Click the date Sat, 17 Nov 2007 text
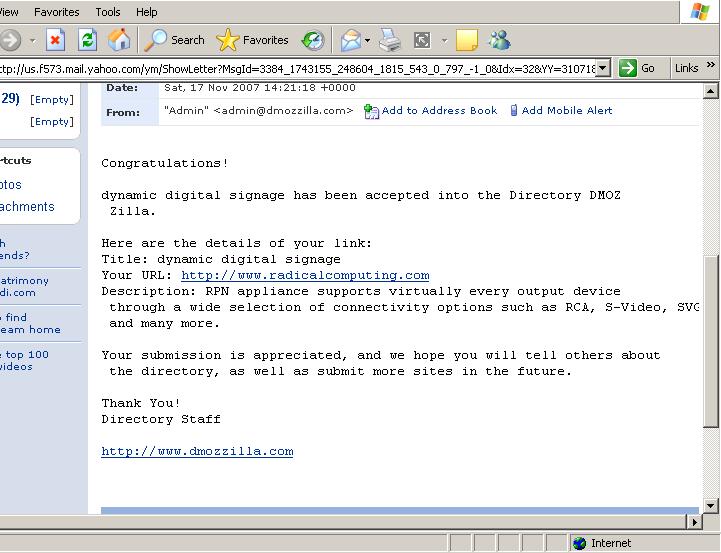 [x=260, y=87]
